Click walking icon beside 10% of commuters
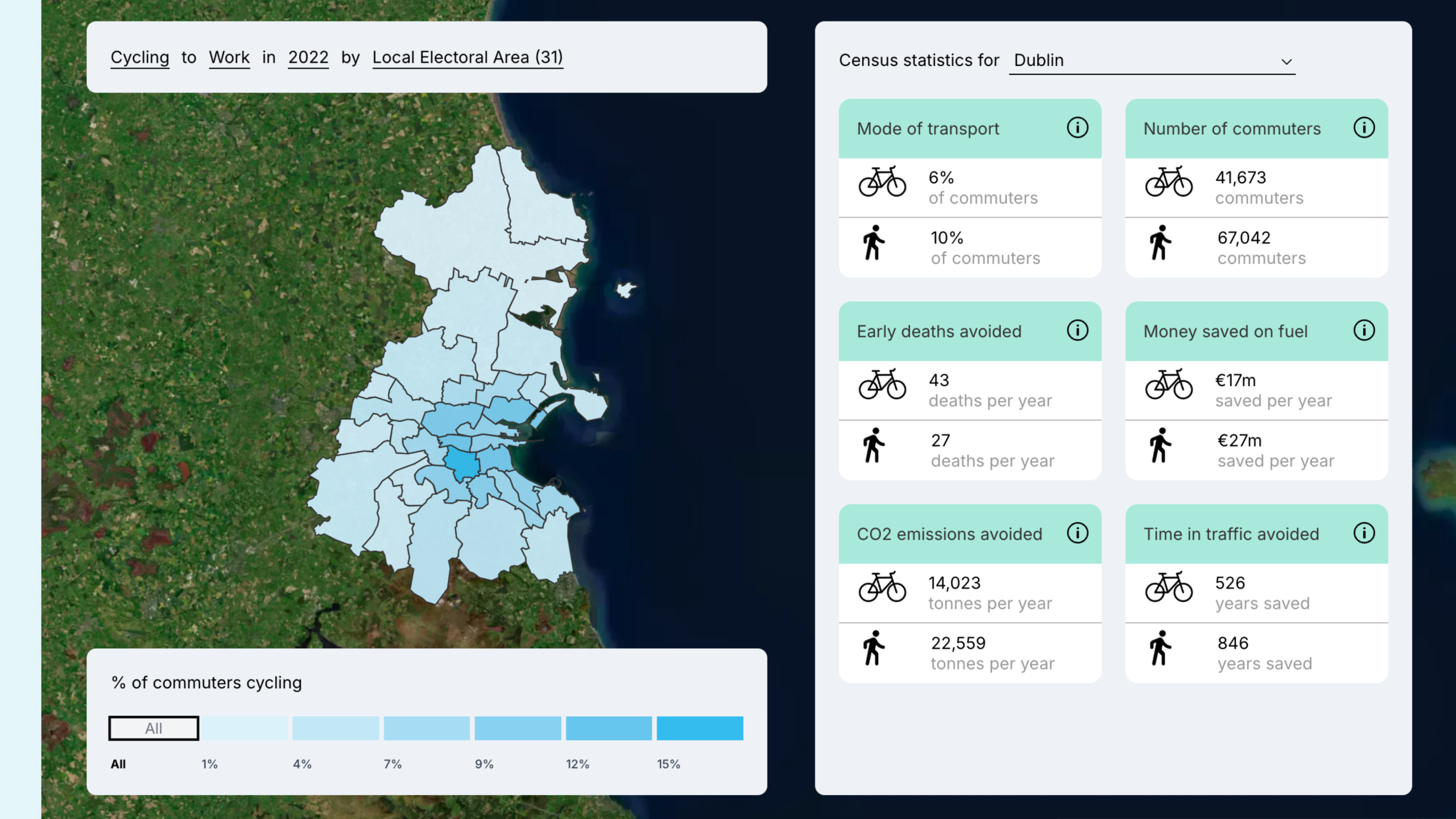The height and width of the screenshot is (819, 1456). click(874, 243)
